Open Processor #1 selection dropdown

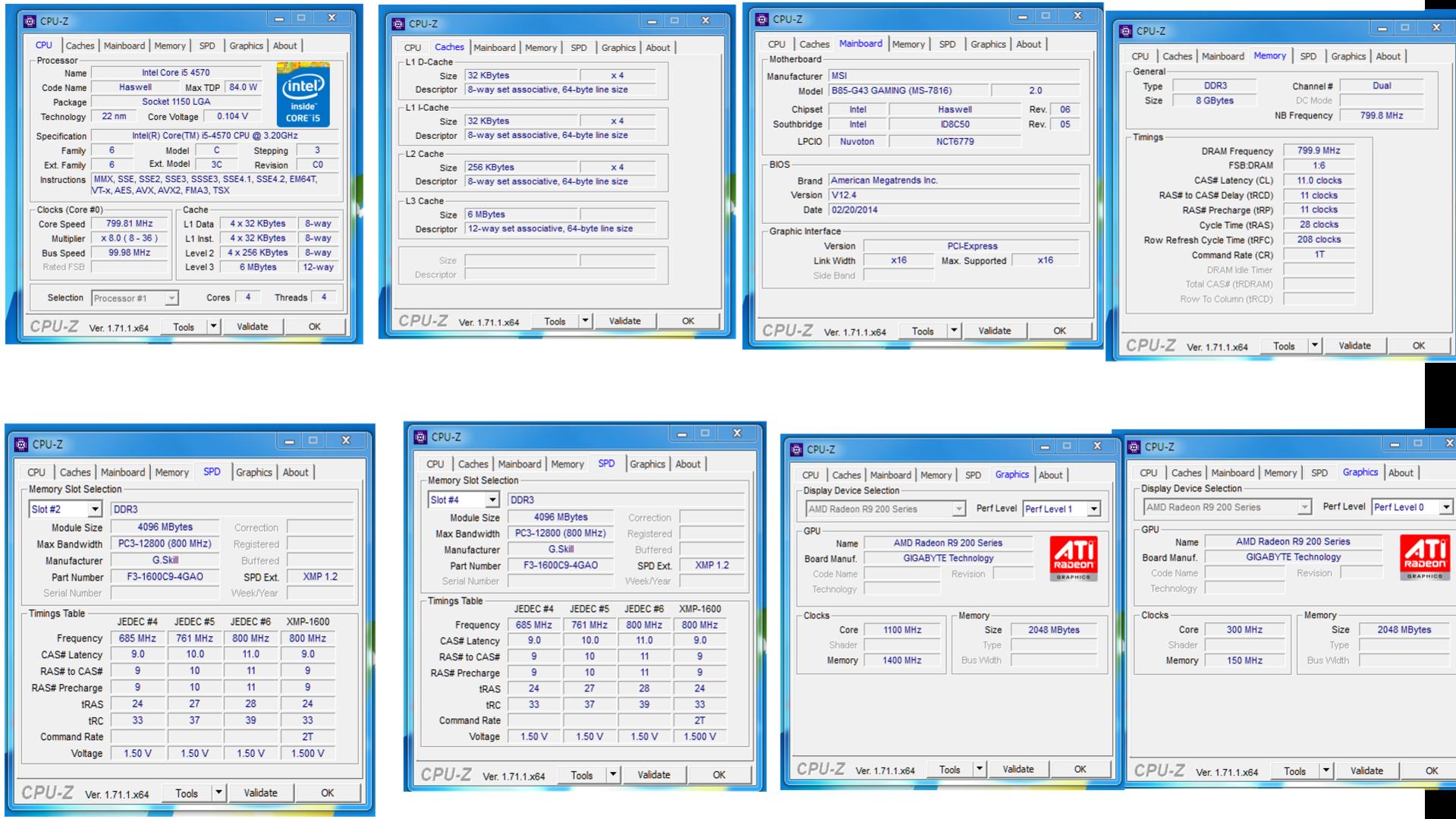tap(171, 298)
